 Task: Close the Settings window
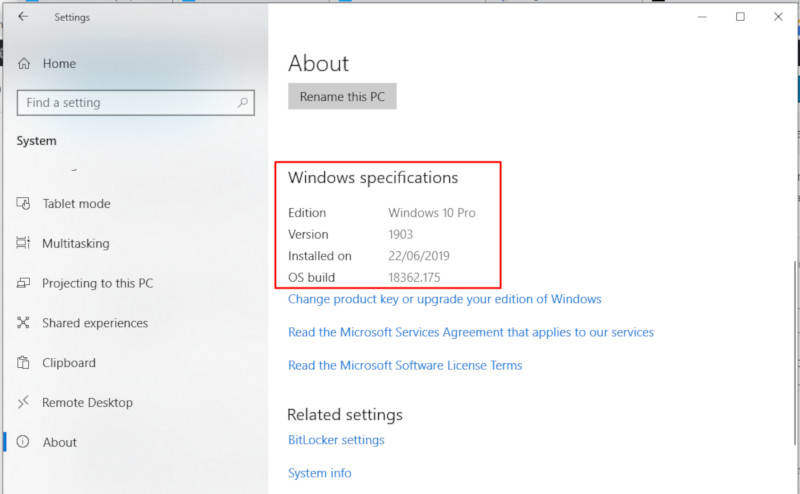778,17
